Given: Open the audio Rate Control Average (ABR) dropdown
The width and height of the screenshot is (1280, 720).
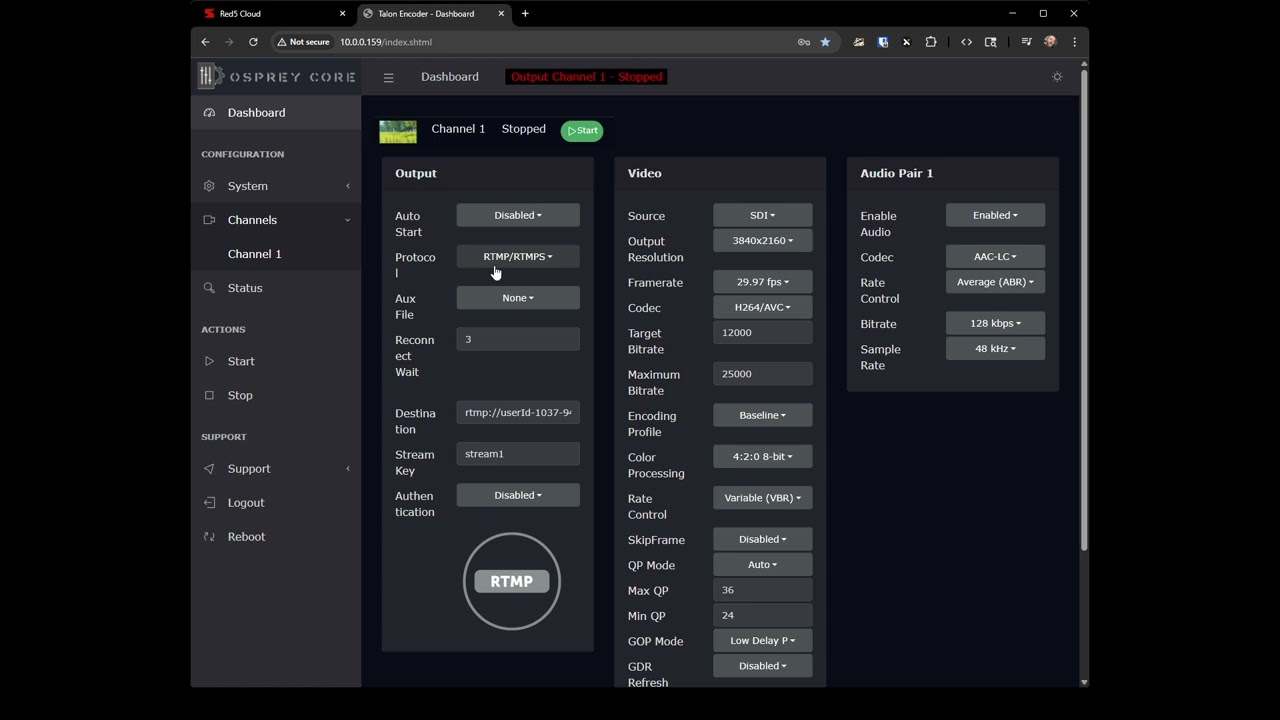Looking at the screenshot, I should point(995,282).
